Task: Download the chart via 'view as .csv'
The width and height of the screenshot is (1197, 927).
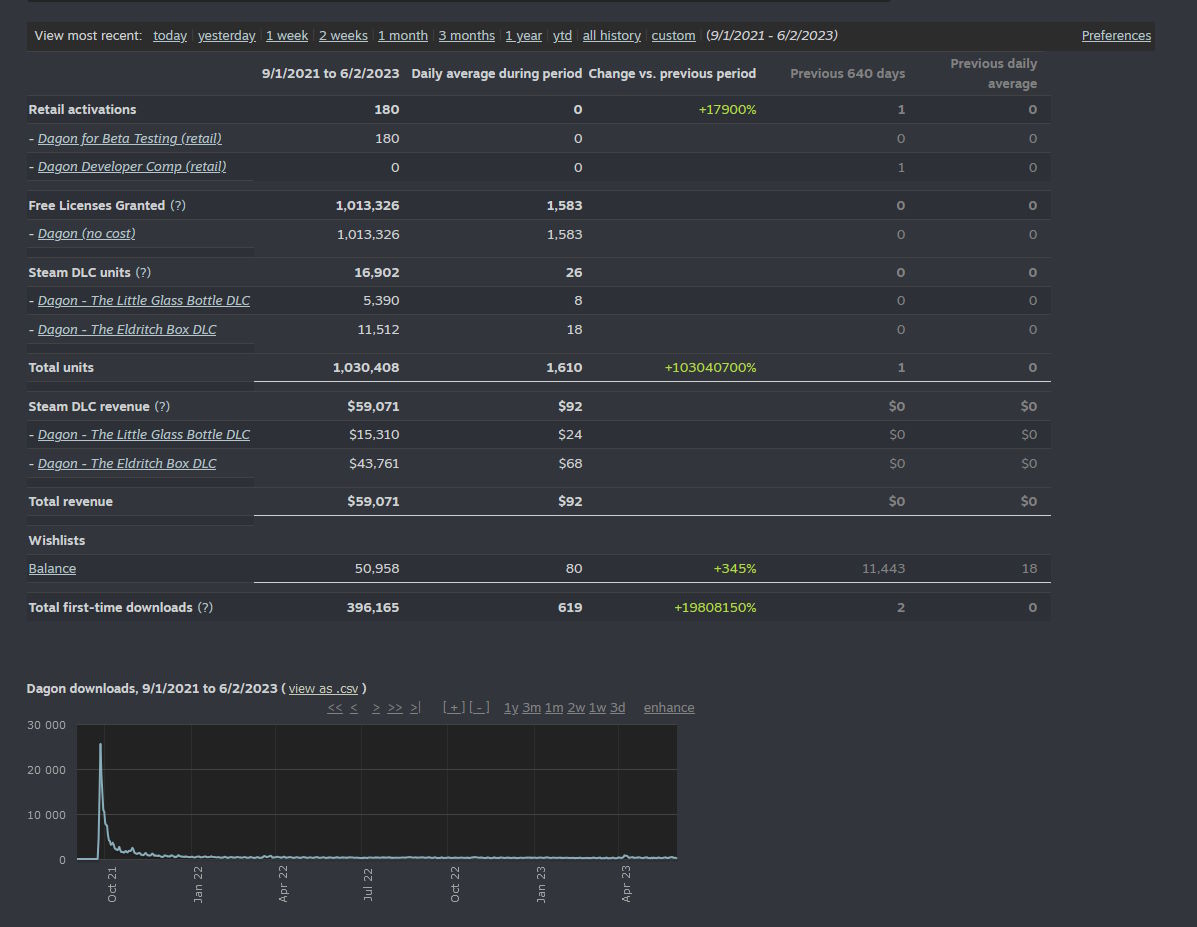Action: (x=323, y=689)
